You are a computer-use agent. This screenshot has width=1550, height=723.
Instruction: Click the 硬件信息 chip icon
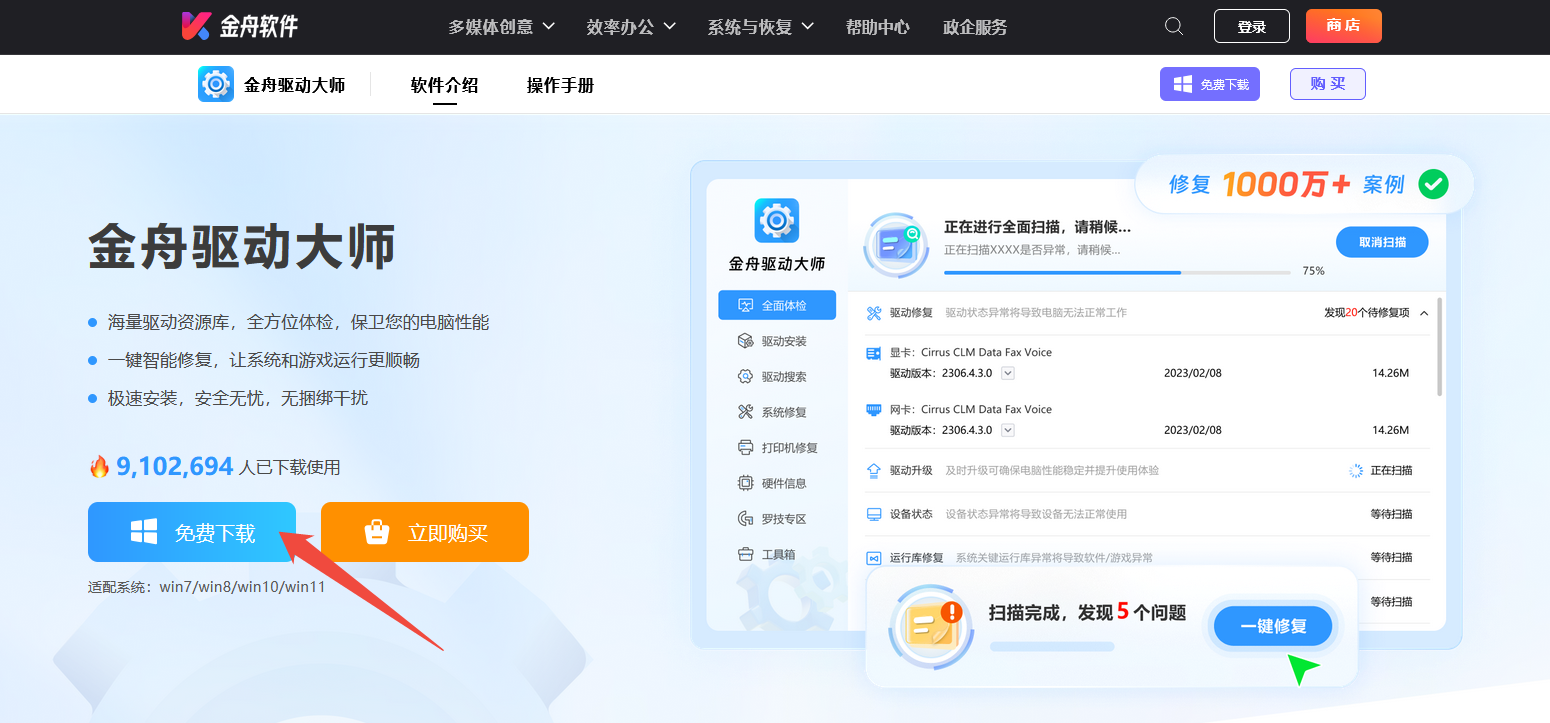click(745, 483)
